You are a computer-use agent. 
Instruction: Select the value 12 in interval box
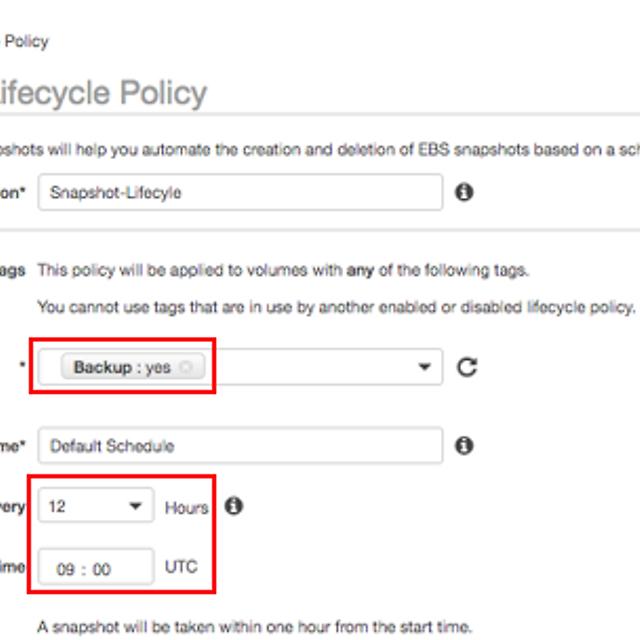point(58,507)
